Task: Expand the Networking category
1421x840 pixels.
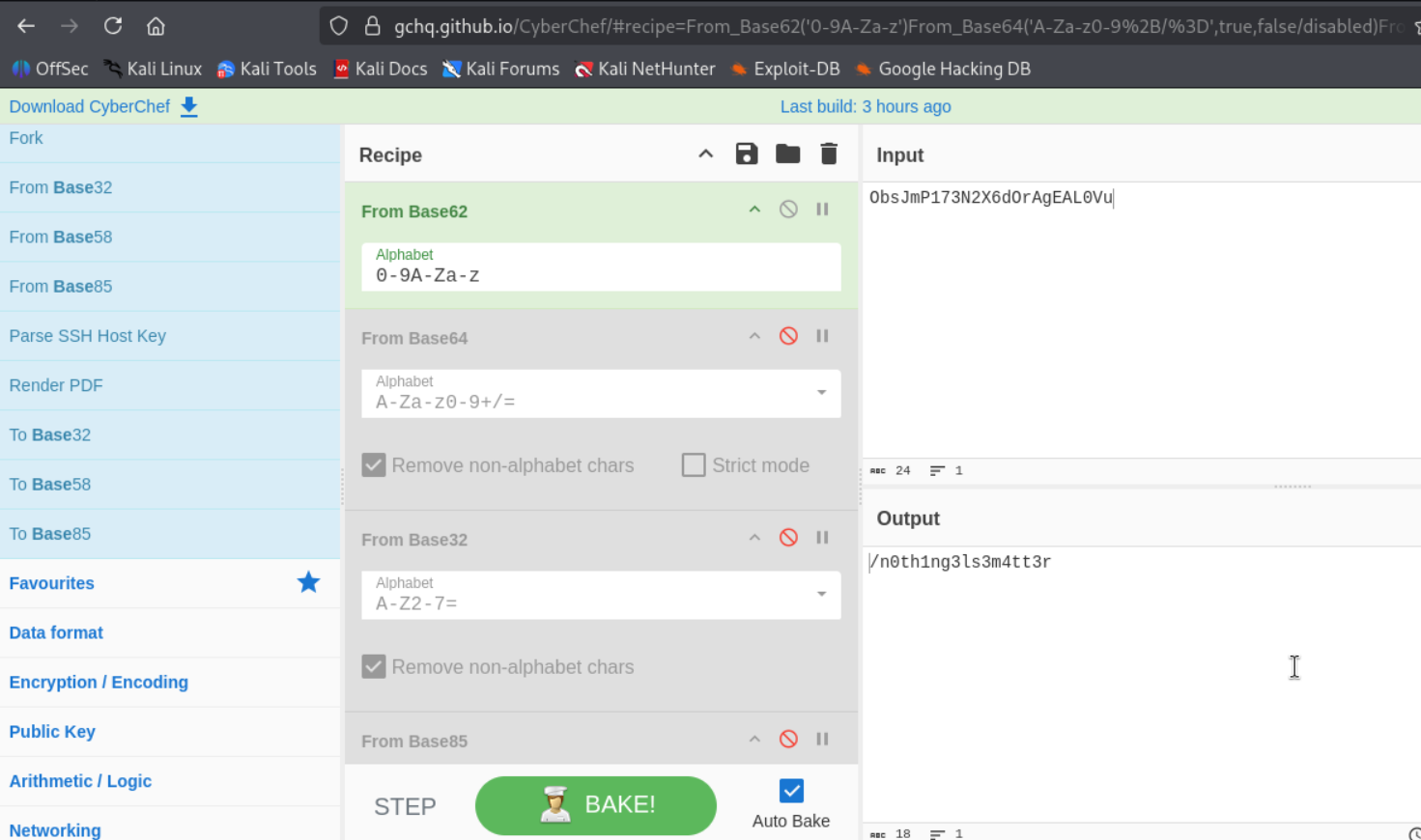Action: (x=170, y=828)
